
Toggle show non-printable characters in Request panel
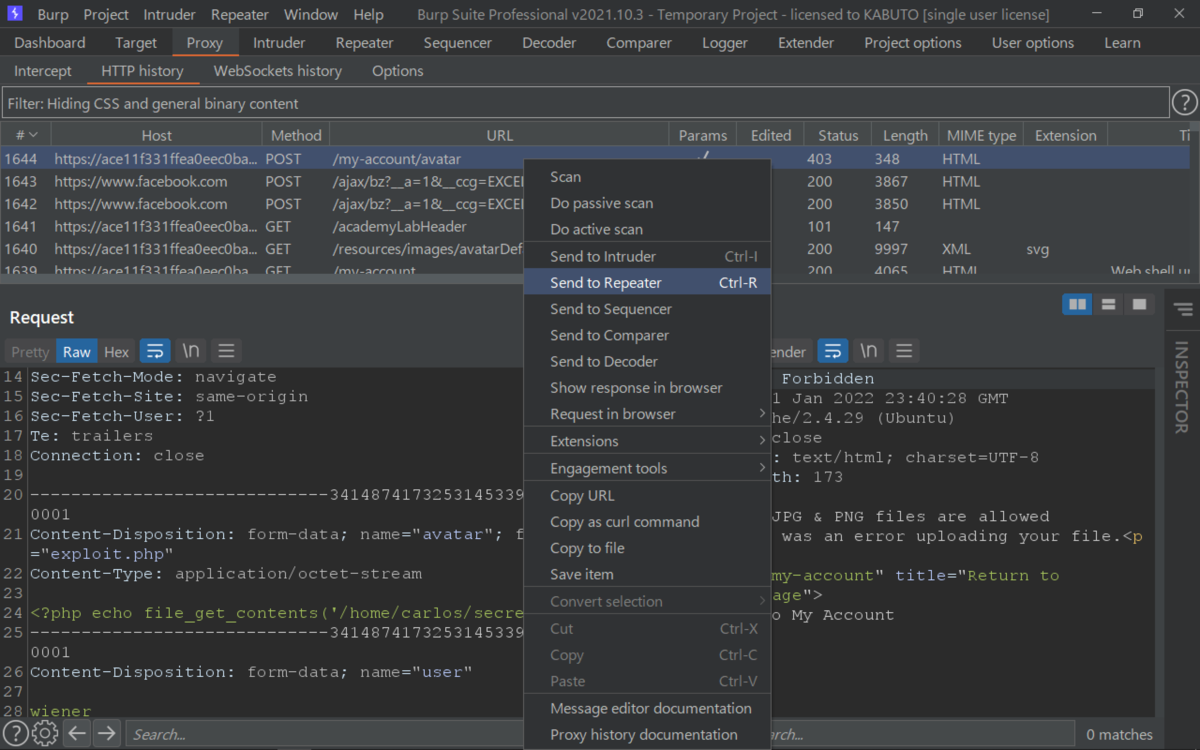(190, 351)
